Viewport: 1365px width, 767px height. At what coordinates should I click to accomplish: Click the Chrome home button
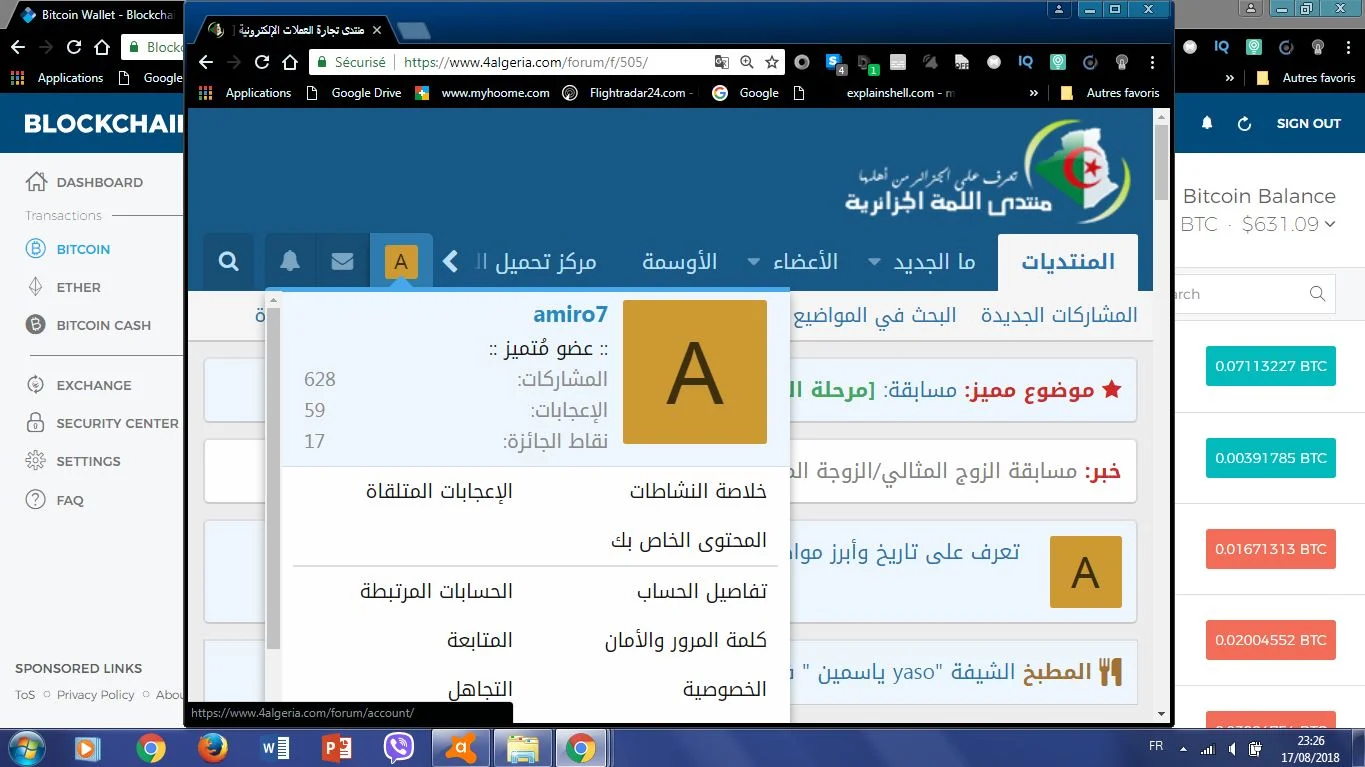tap(290, 62)
